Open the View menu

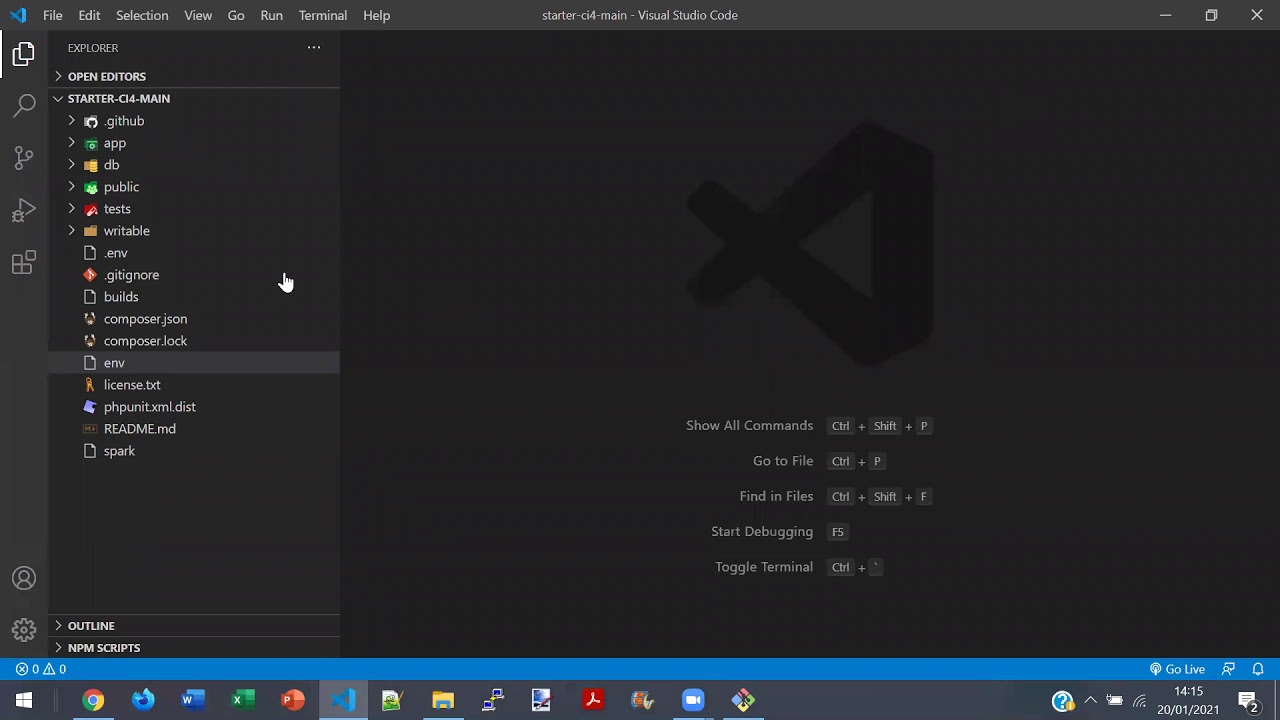tap(198, 15)
